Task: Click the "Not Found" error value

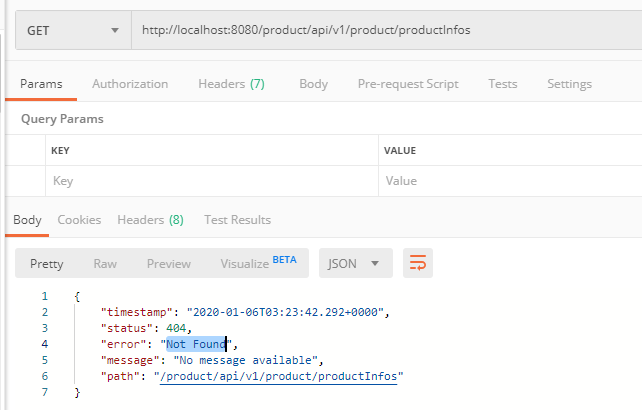Action: point(196,344)
